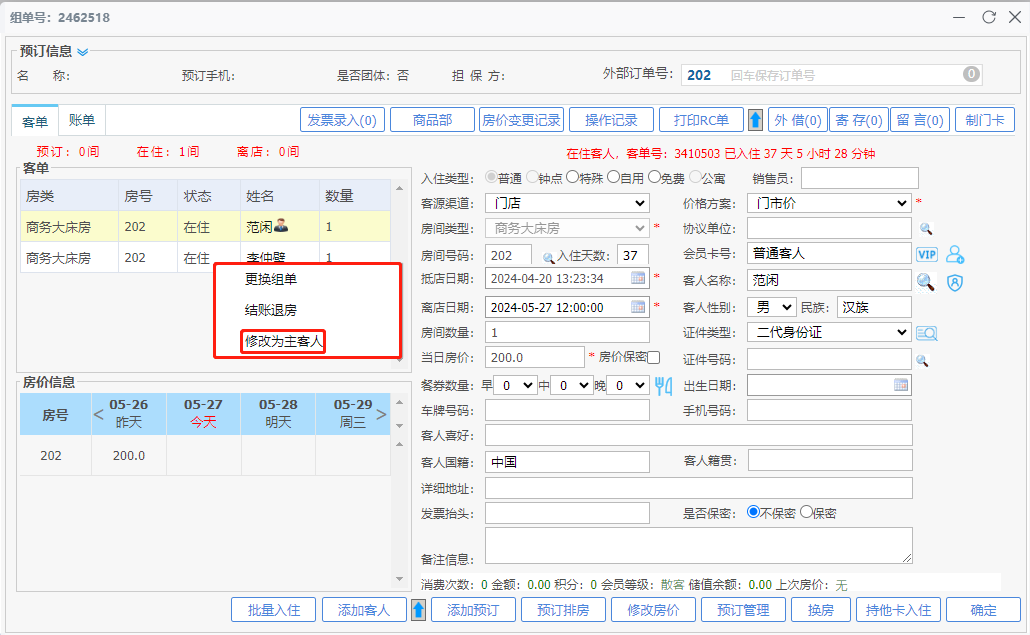Image resolution: width=1030 pixels, height=635 pixels.
Task: Click the 手机号码 input field
Action: 829,410
